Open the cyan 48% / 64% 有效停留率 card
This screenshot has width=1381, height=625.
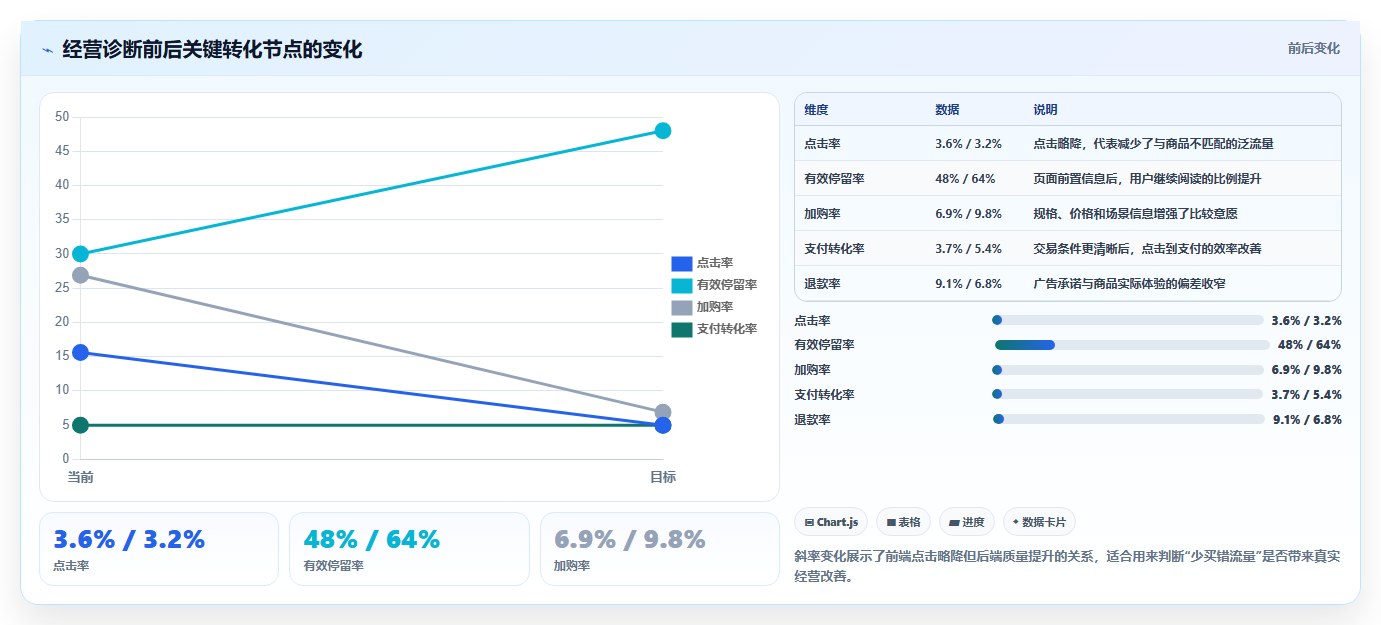coord(409,549)
